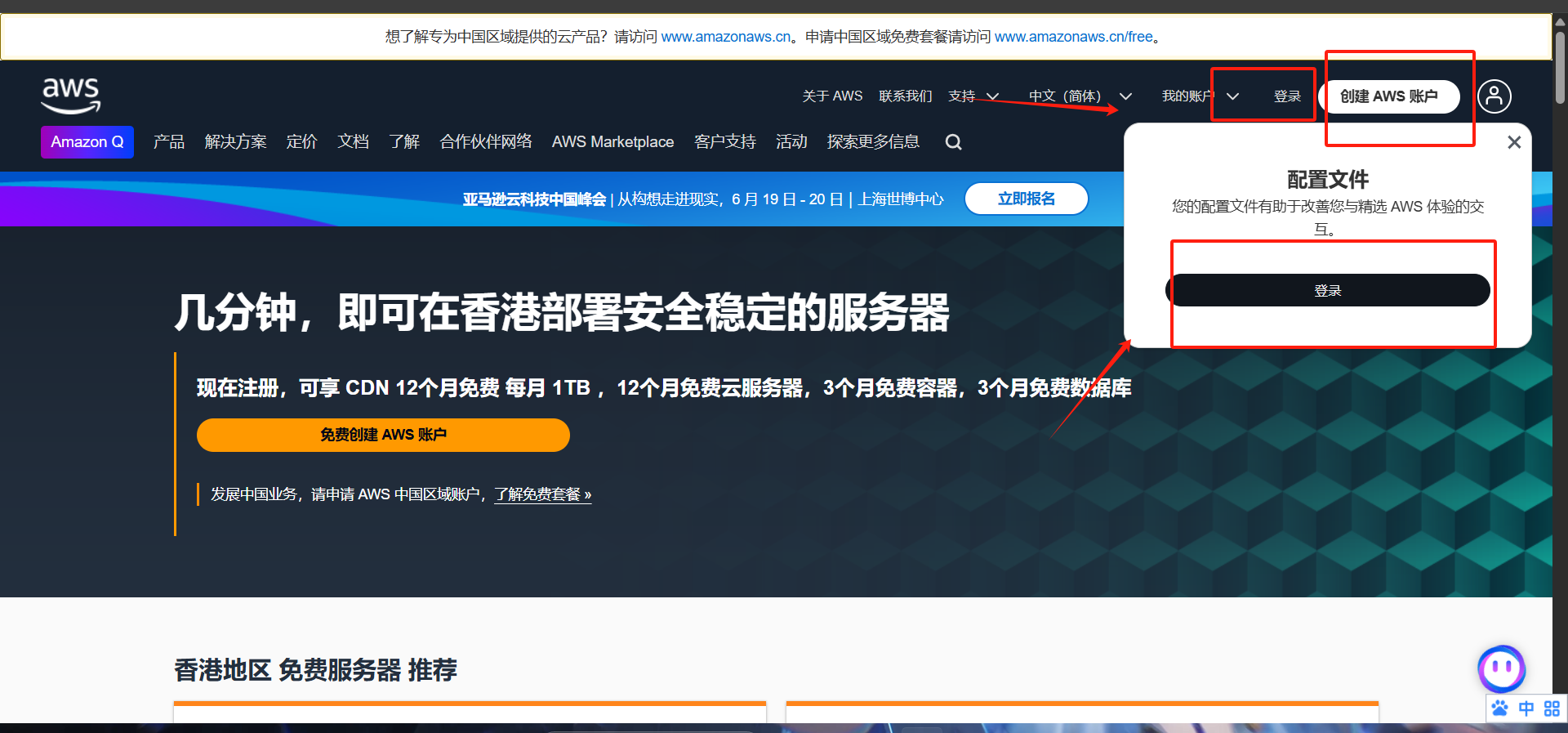
Task: Open the 了解免费套餐 » link
Action: [x=543, y=494]
